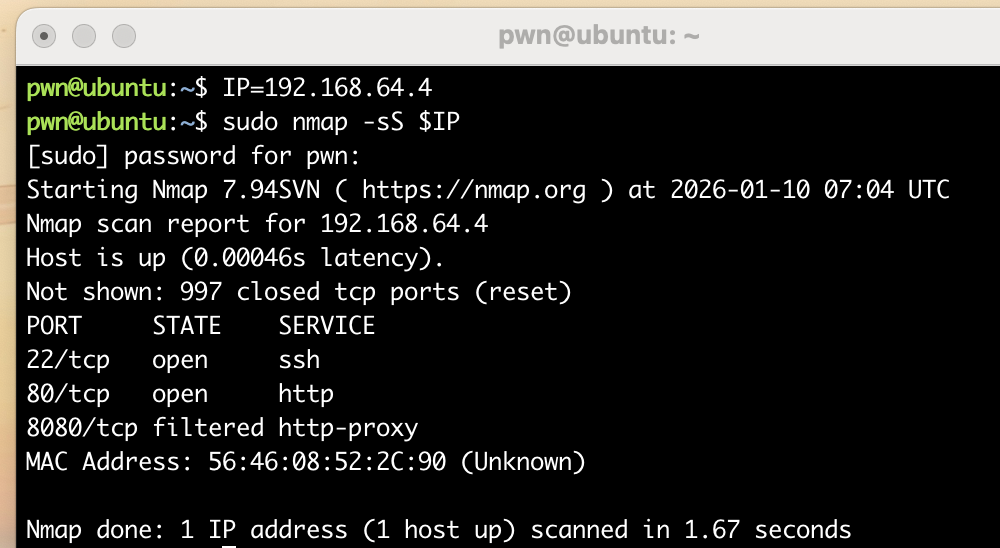Click the 22/tcp port entry
The image size is (1000, 548).
[68, 360]
